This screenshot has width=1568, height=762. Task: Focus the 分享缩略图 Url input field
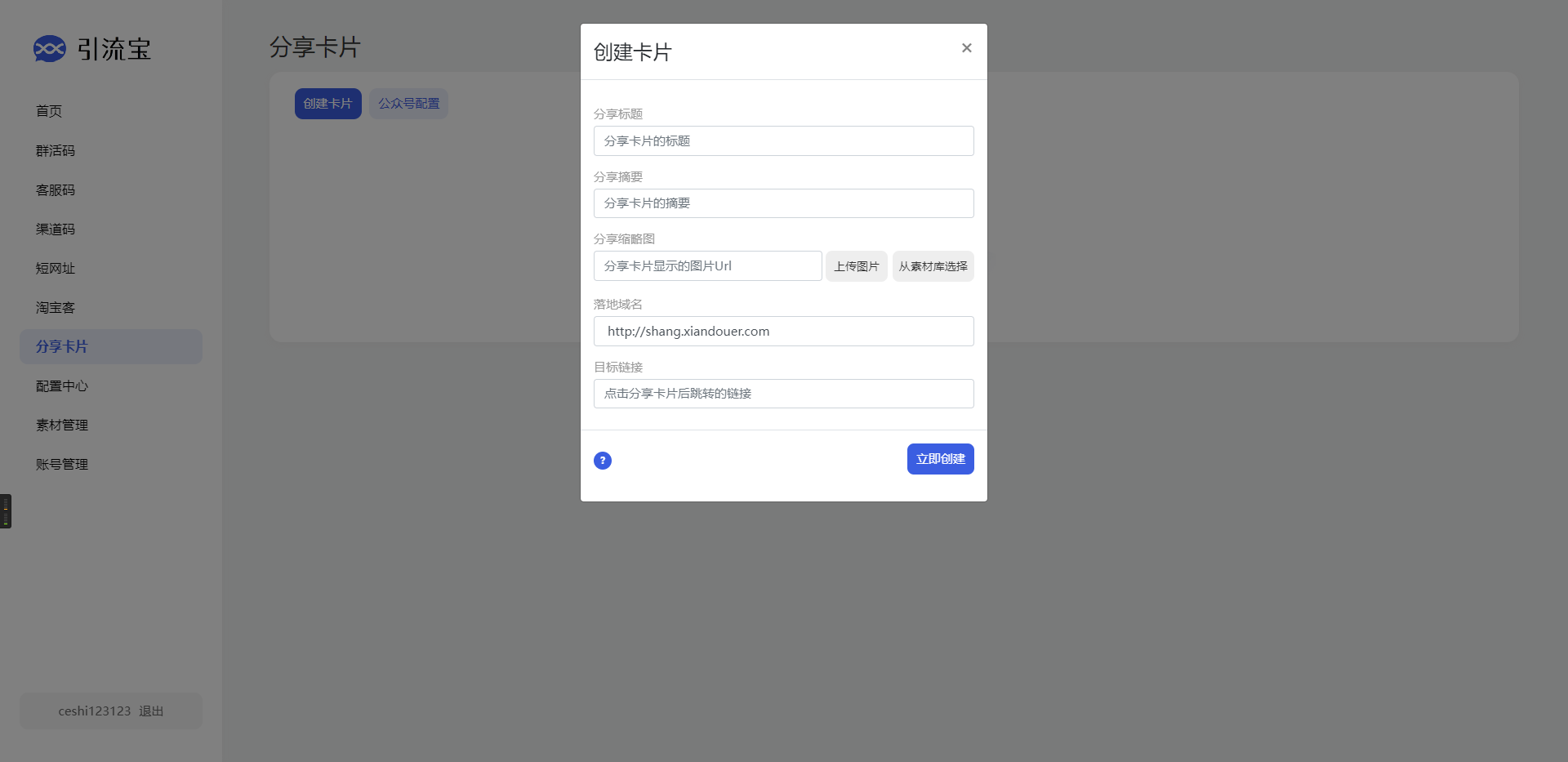point(708,266)
